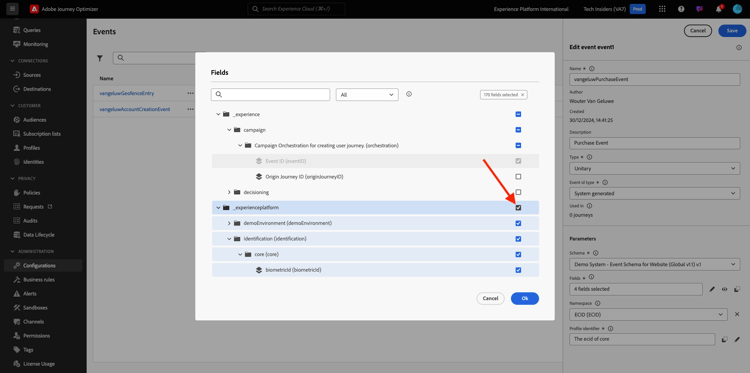This screenshot has width=750, height=373.
Task: Edit fields with the pencil icon
Action: 712,289
